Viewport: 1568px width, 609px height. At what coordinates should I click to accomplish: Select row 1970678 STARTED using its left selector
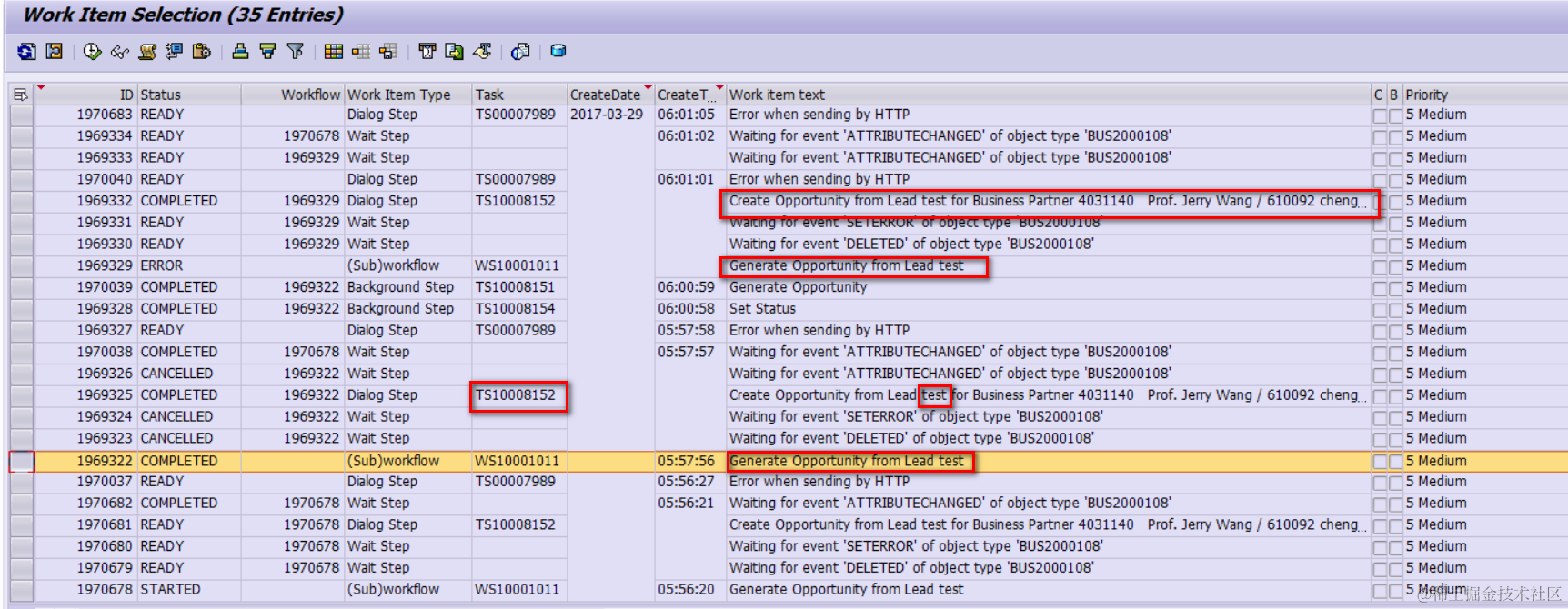click(22, 590)
